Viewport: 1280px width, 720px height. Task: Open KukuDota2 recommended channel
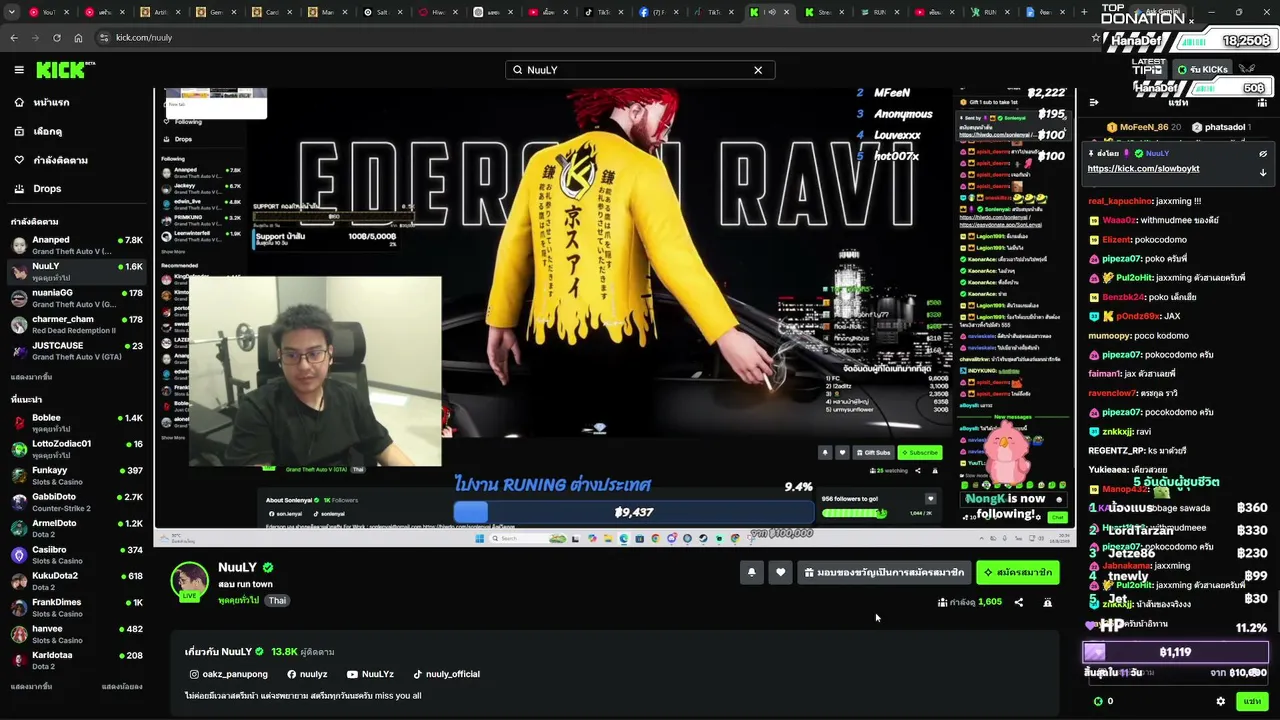(x=78, y=582)
